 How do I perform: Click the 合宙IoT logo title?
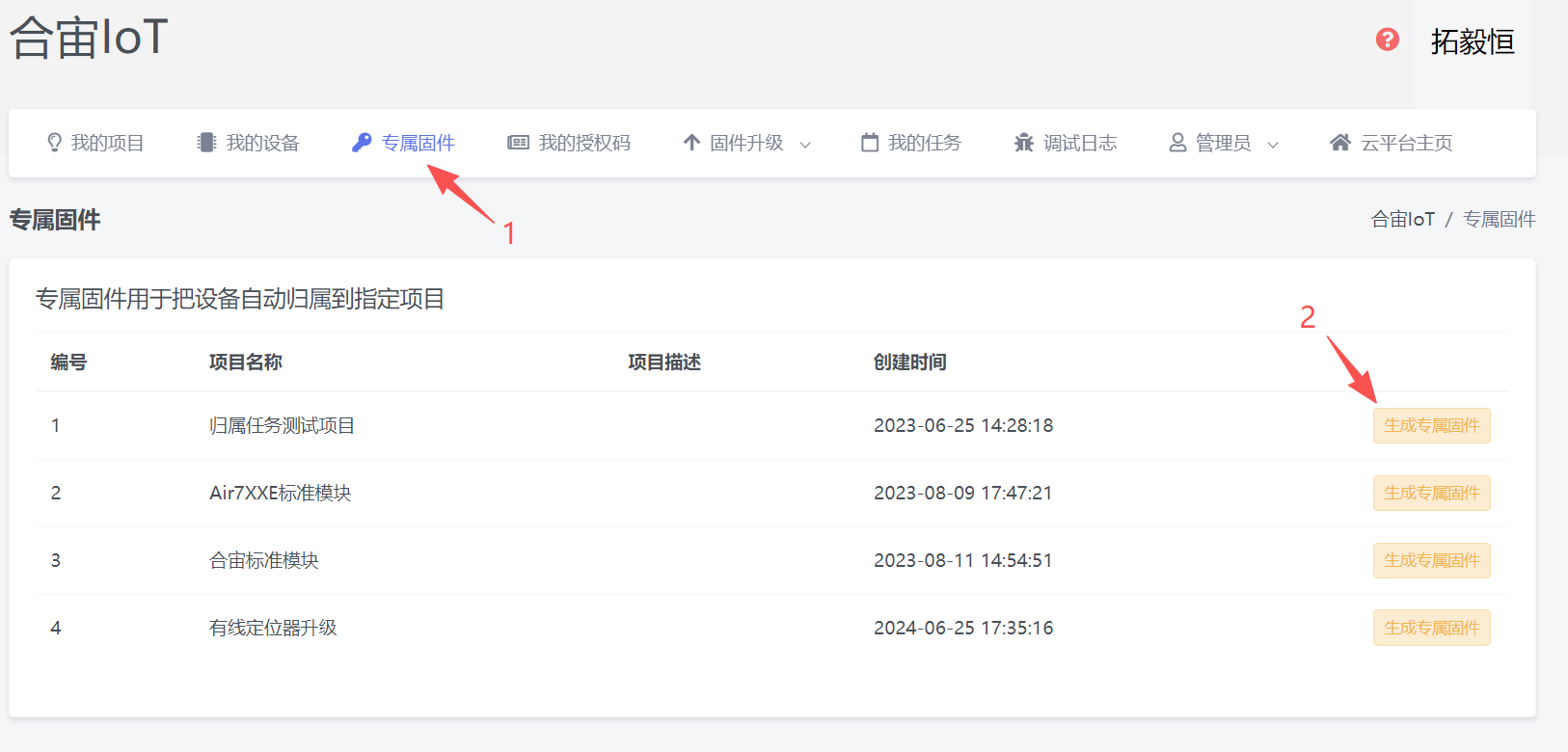[x=89, y=39]
